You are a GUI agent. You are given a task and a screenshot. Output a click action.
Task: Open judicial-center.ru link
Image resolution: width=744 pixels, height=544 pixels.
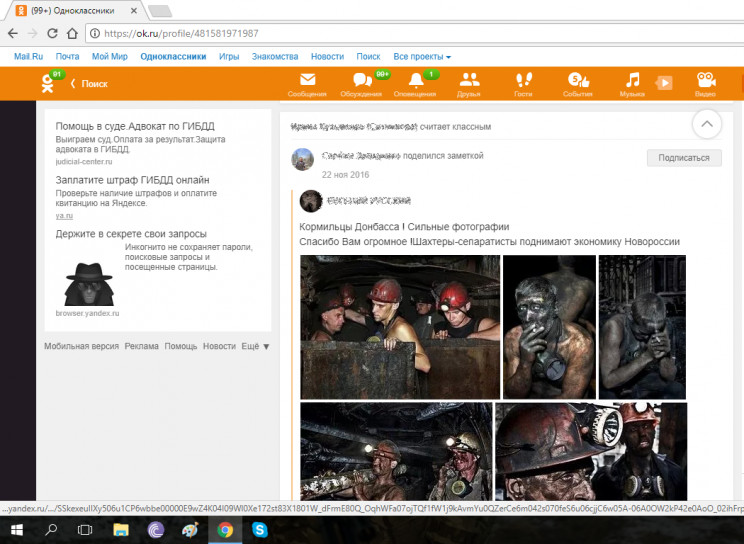pyautogui.click(x=84, y=161)
